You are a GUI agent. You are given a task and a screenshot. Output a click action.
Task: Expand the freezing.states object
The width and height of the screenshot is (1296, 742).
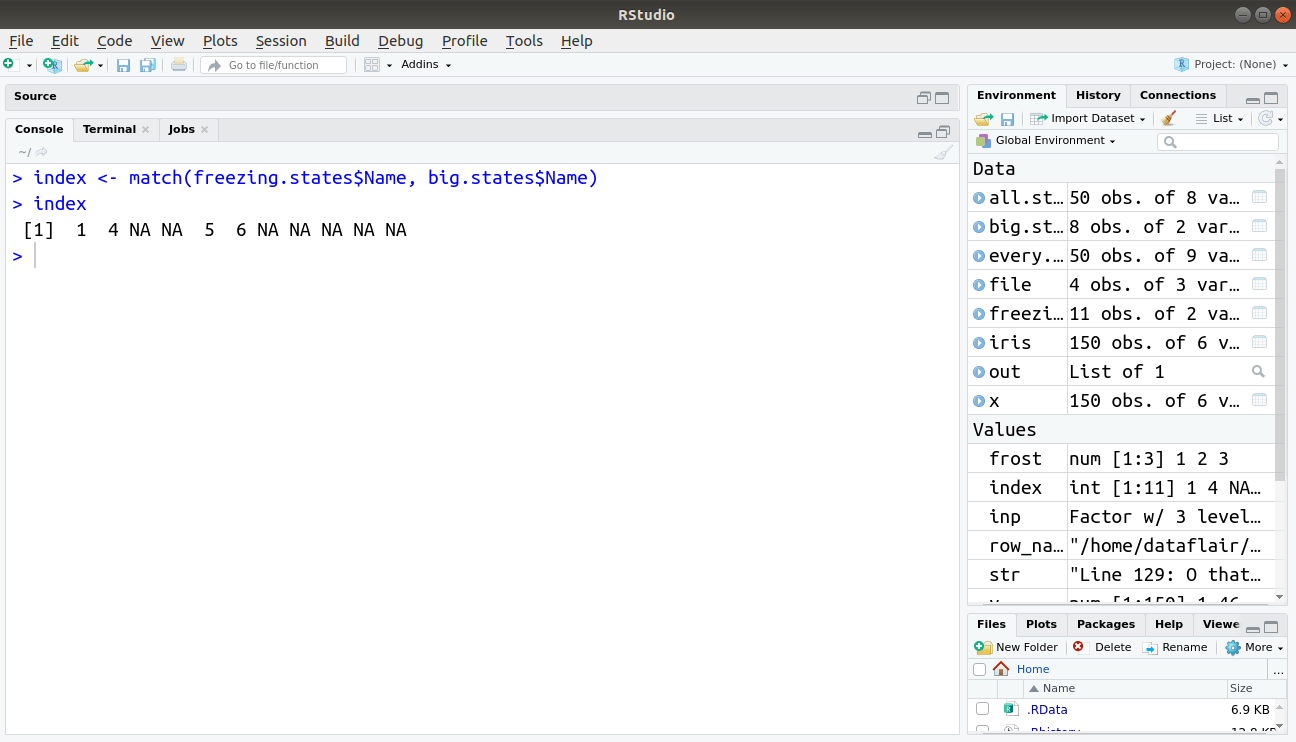point(978,313)
